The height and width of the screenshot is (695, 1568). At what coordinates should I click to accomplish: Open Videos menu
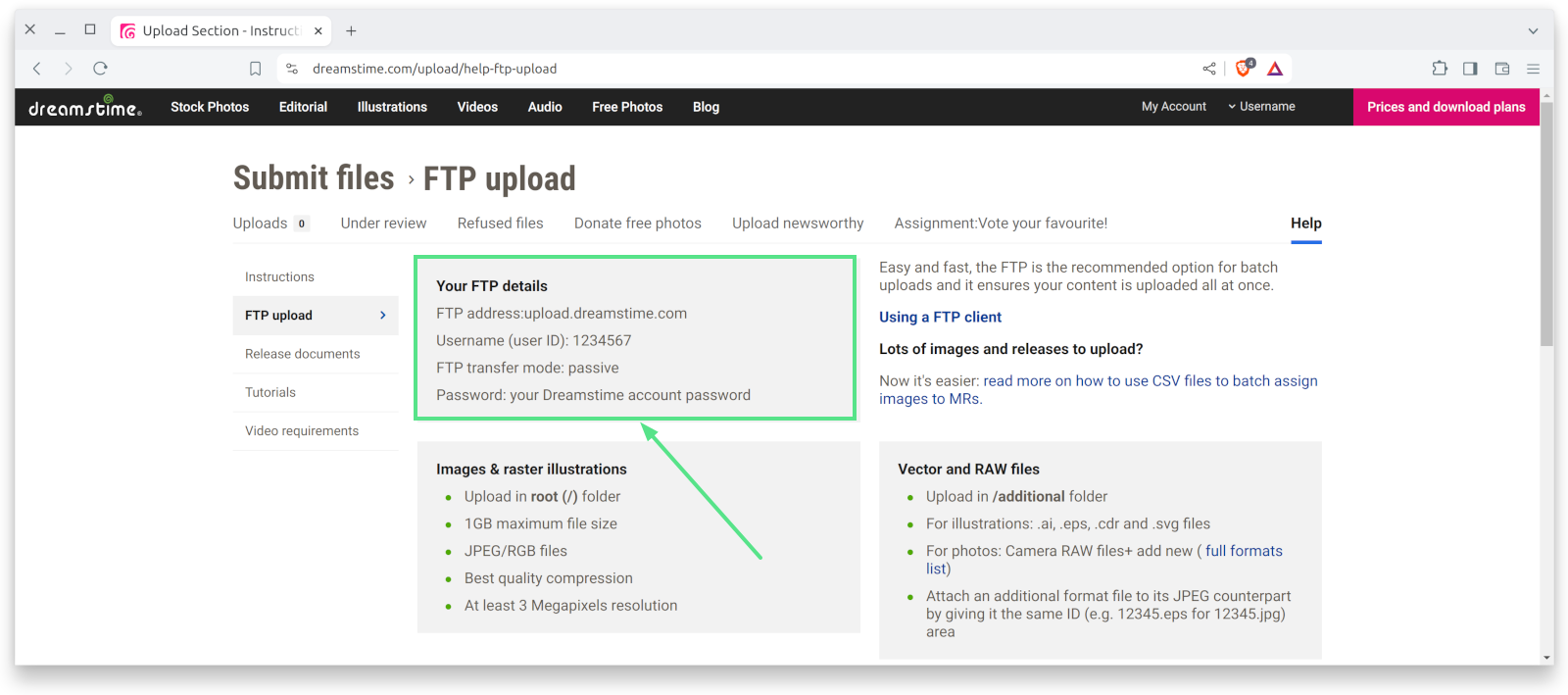(x=477, y=107)
